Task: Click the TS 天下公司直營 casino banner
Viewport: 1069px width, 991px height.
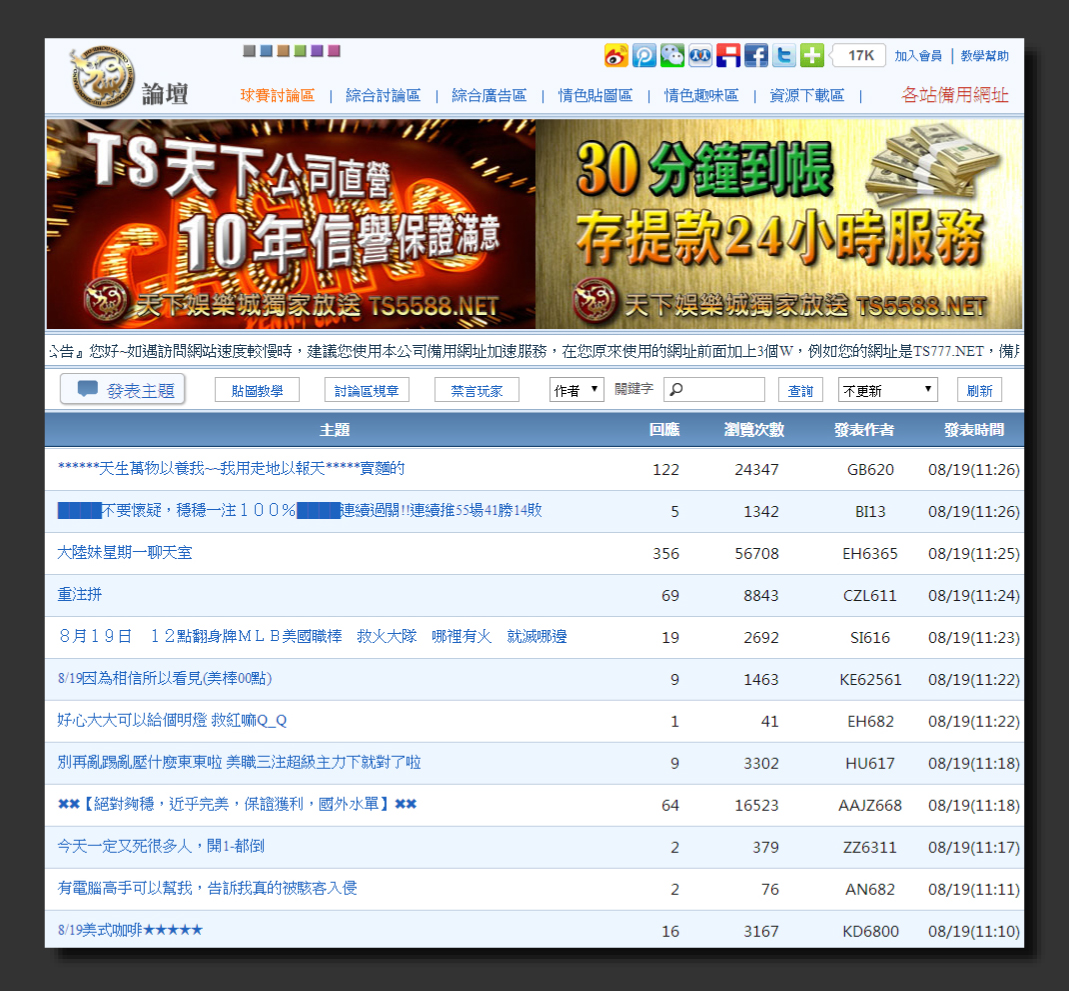Action: click(291, 224)
